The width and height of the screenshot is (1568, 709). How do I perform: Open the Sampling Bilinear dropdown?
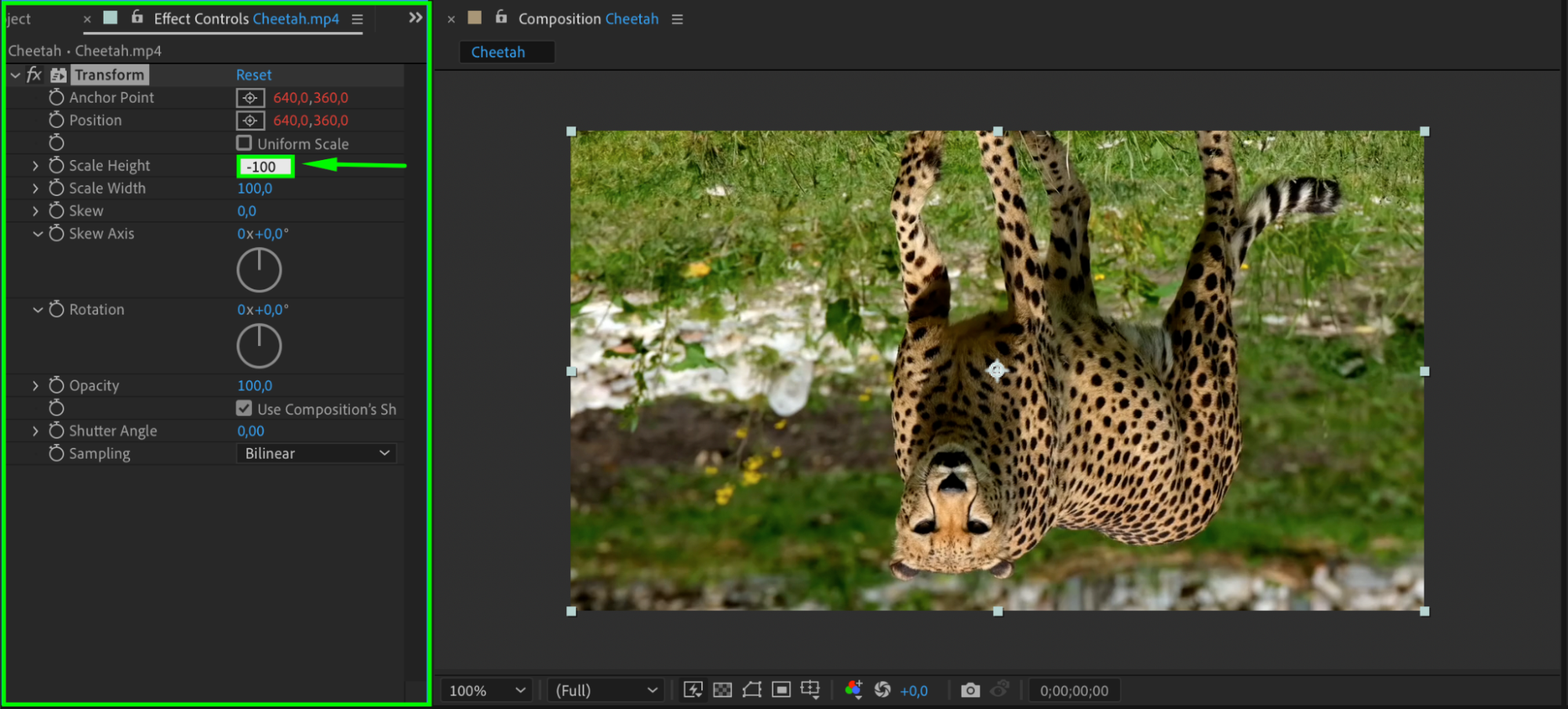coord(316,453)
